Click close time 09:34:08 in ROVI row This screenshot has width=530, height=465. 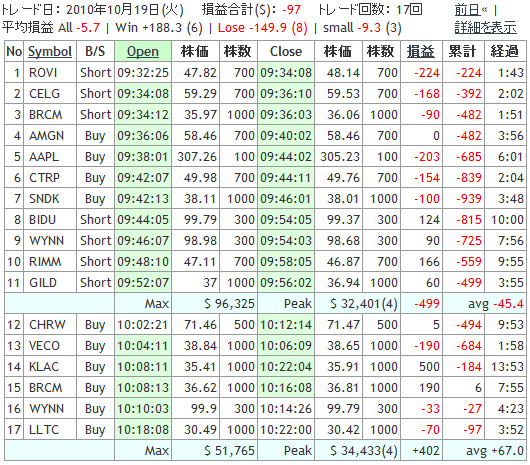[286, 73]
